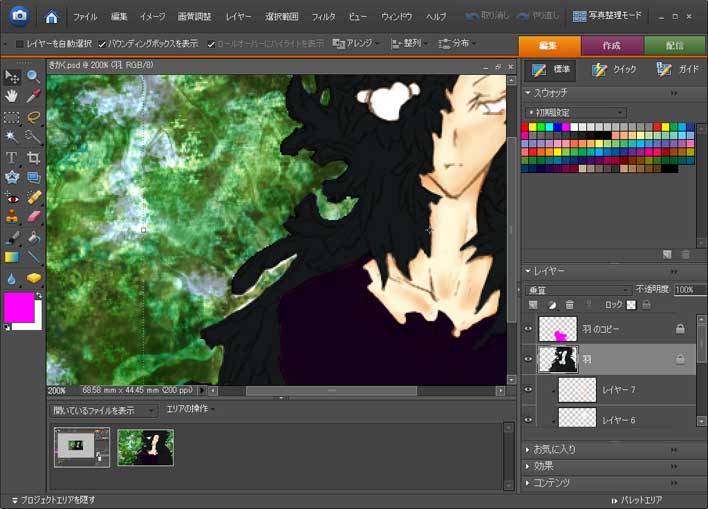The height and width of the screenshot is (509, 708).
Task: Select the Cookie Cutter tool
Action: (x=12, y=177)
